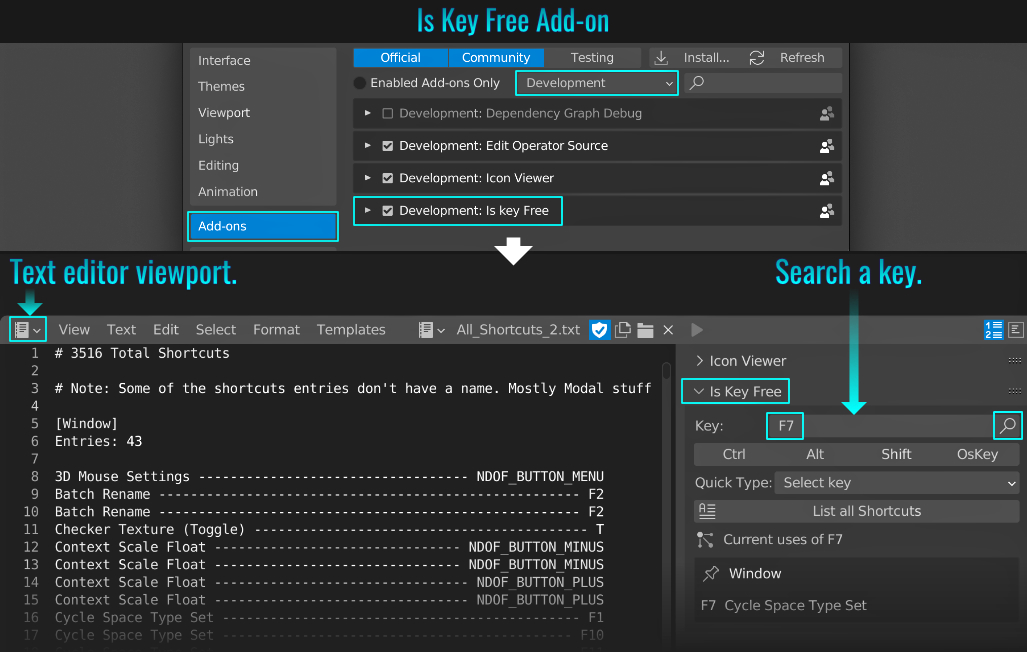Screen dimensions: 1027x652
Task: Toggle line numbers icon in text editor
Action: coord(994,330)
